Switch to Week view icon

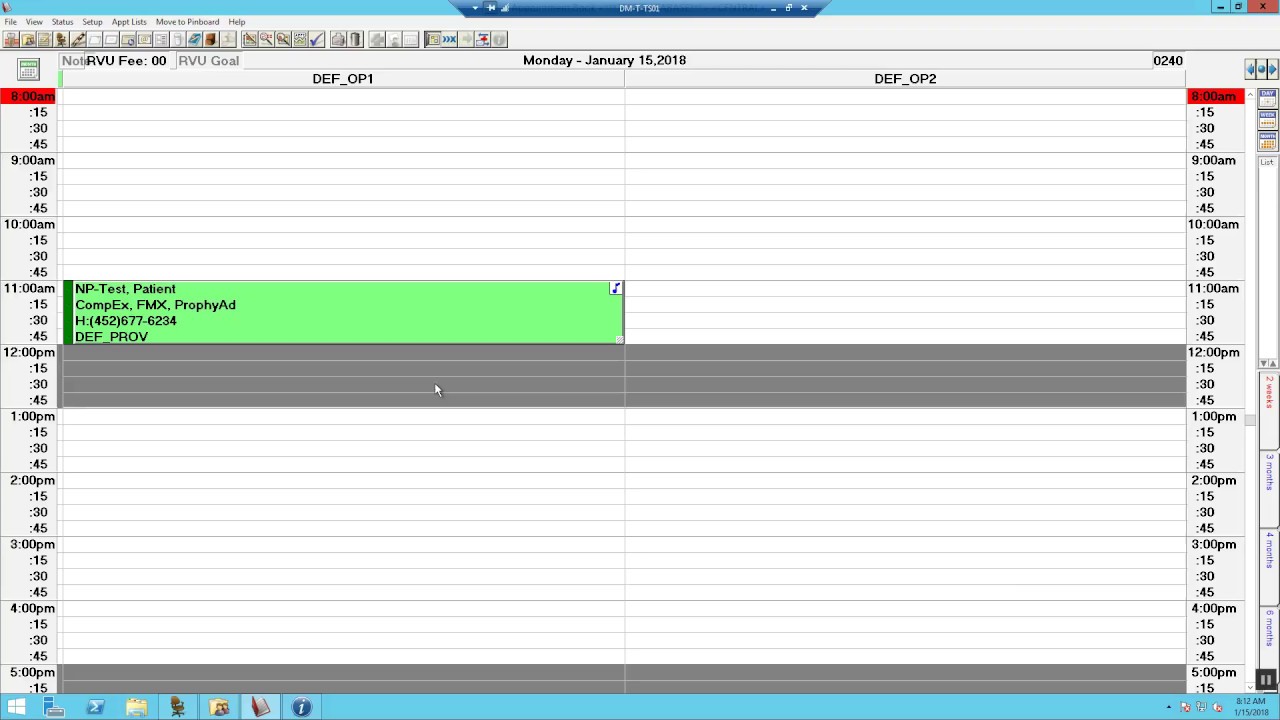(1268, 118)
